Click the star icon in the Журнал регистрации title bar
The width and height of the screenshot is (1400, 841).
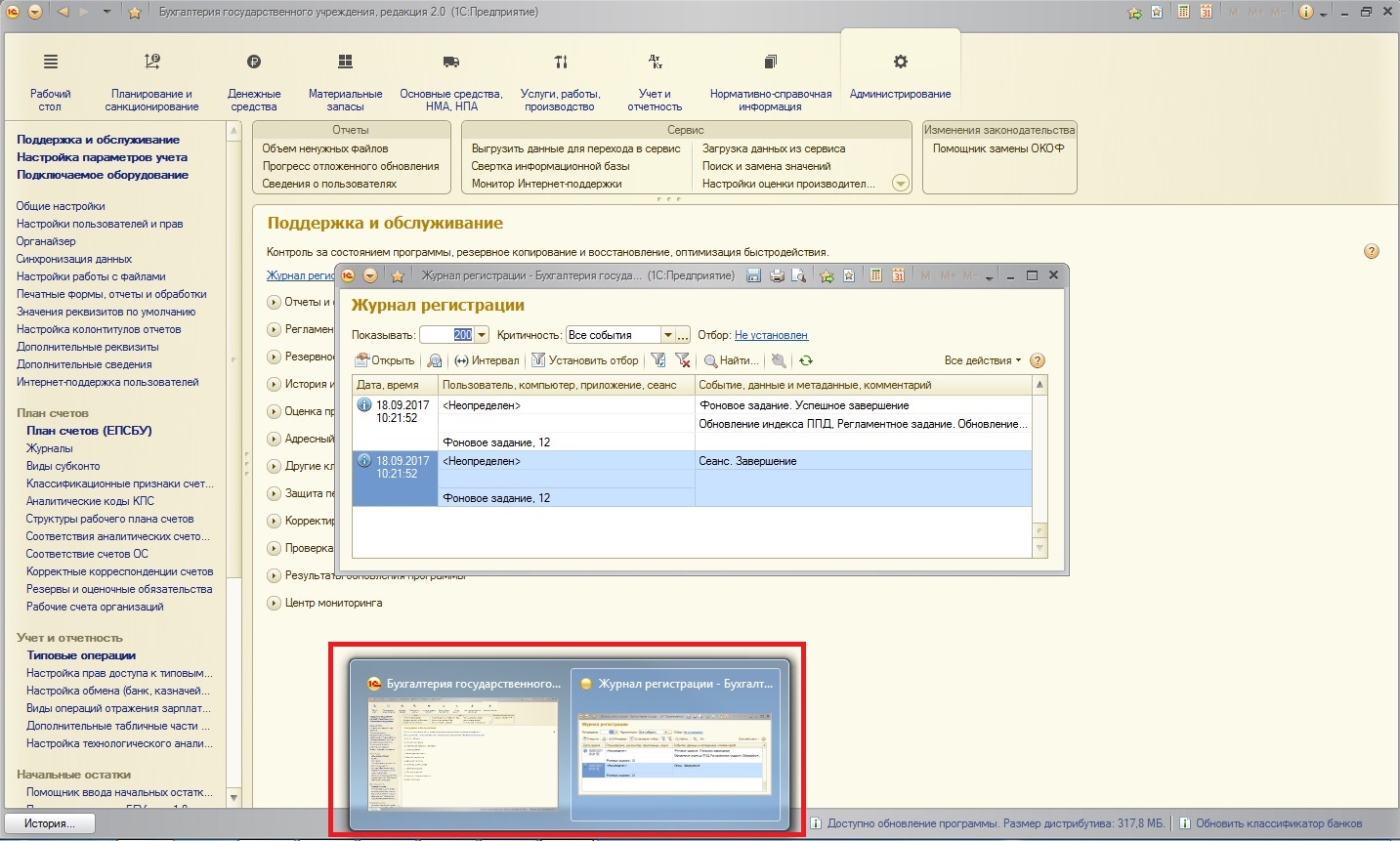pyautogui.click(x=398, y=275)
